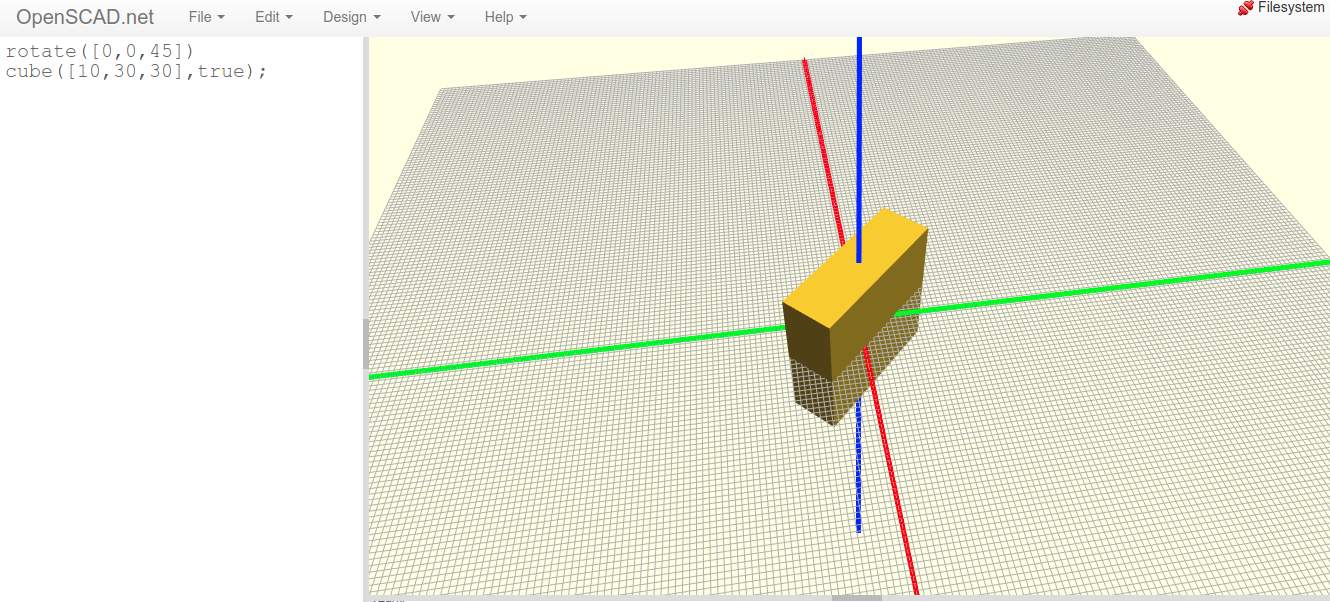1330x602 pixels.
Task: Open the Help menu
Action: pos(505,17)
